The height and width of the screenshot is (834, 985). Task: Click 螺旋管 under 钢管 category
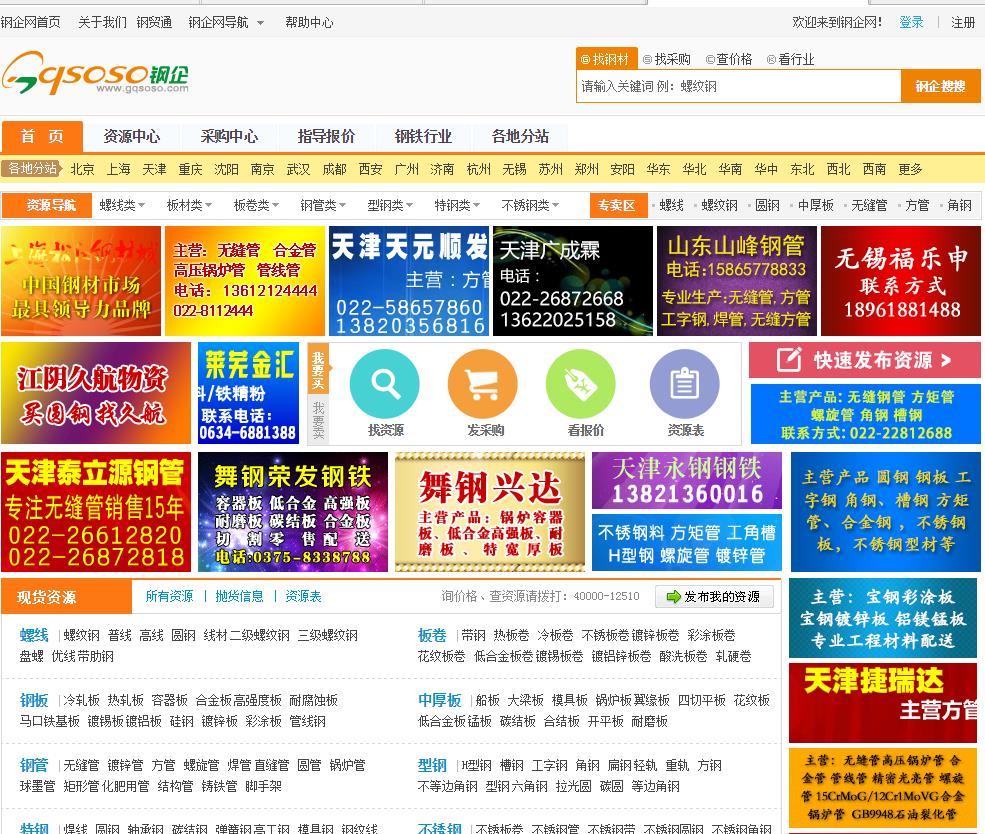click(201, 766)
